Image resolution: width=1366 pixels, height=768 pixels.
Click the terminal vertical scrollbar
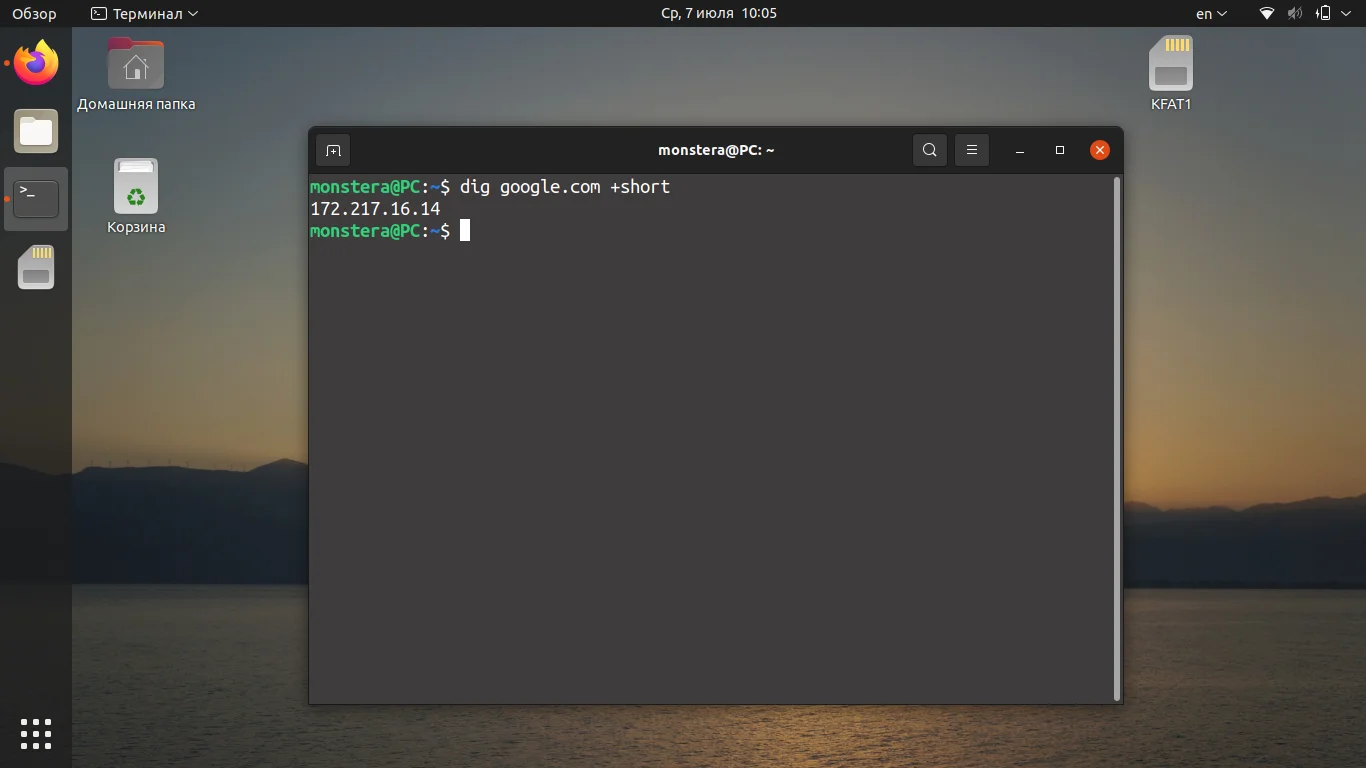pyautogui.click(x=1117, y=438)
